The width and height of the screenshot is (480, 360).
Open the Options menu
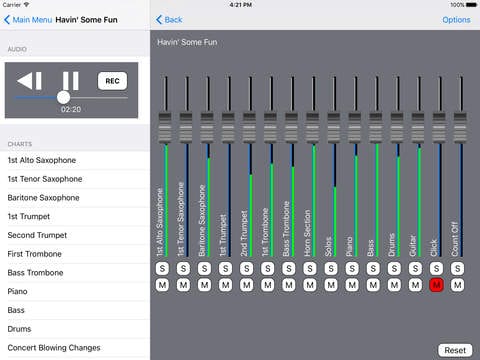click(x=456, y=20)
